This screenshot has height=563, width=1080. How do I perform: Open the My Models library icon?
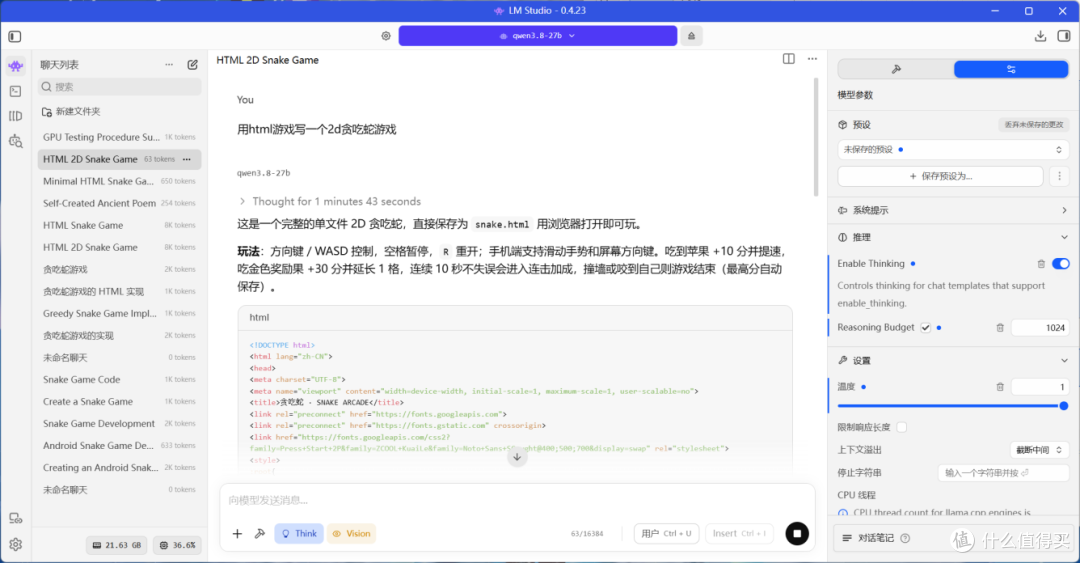(15, 116)
